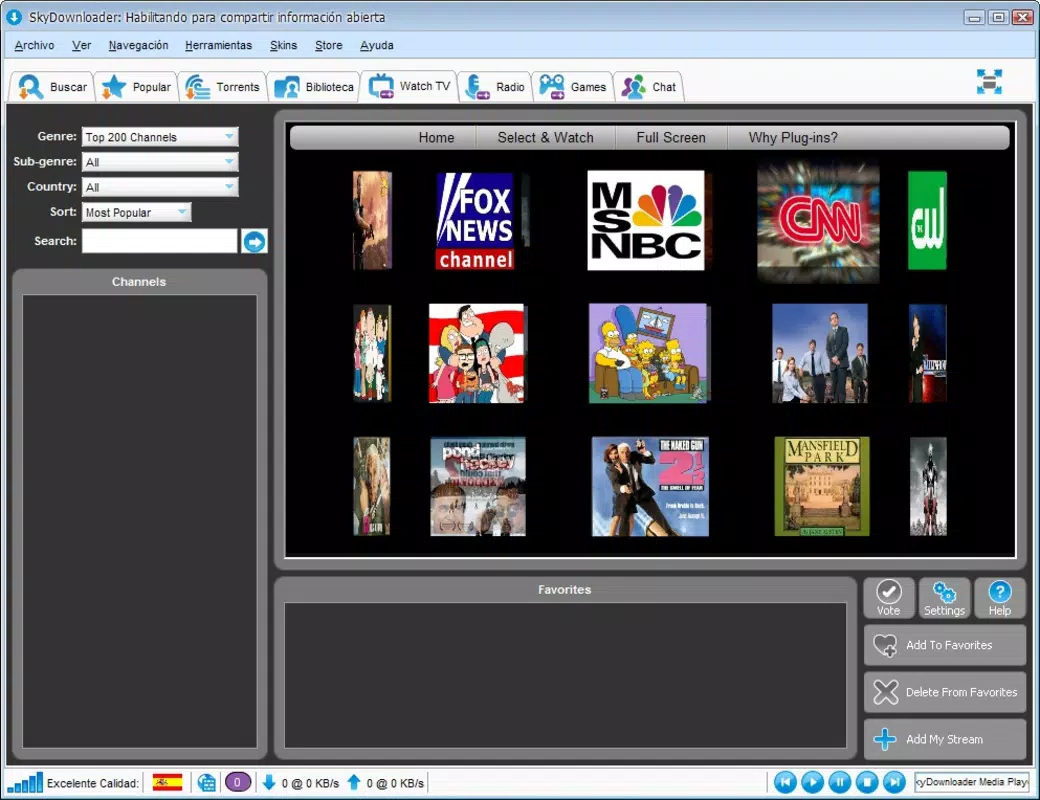
Task: Open the Navegación menu
Action: point(139,45)
